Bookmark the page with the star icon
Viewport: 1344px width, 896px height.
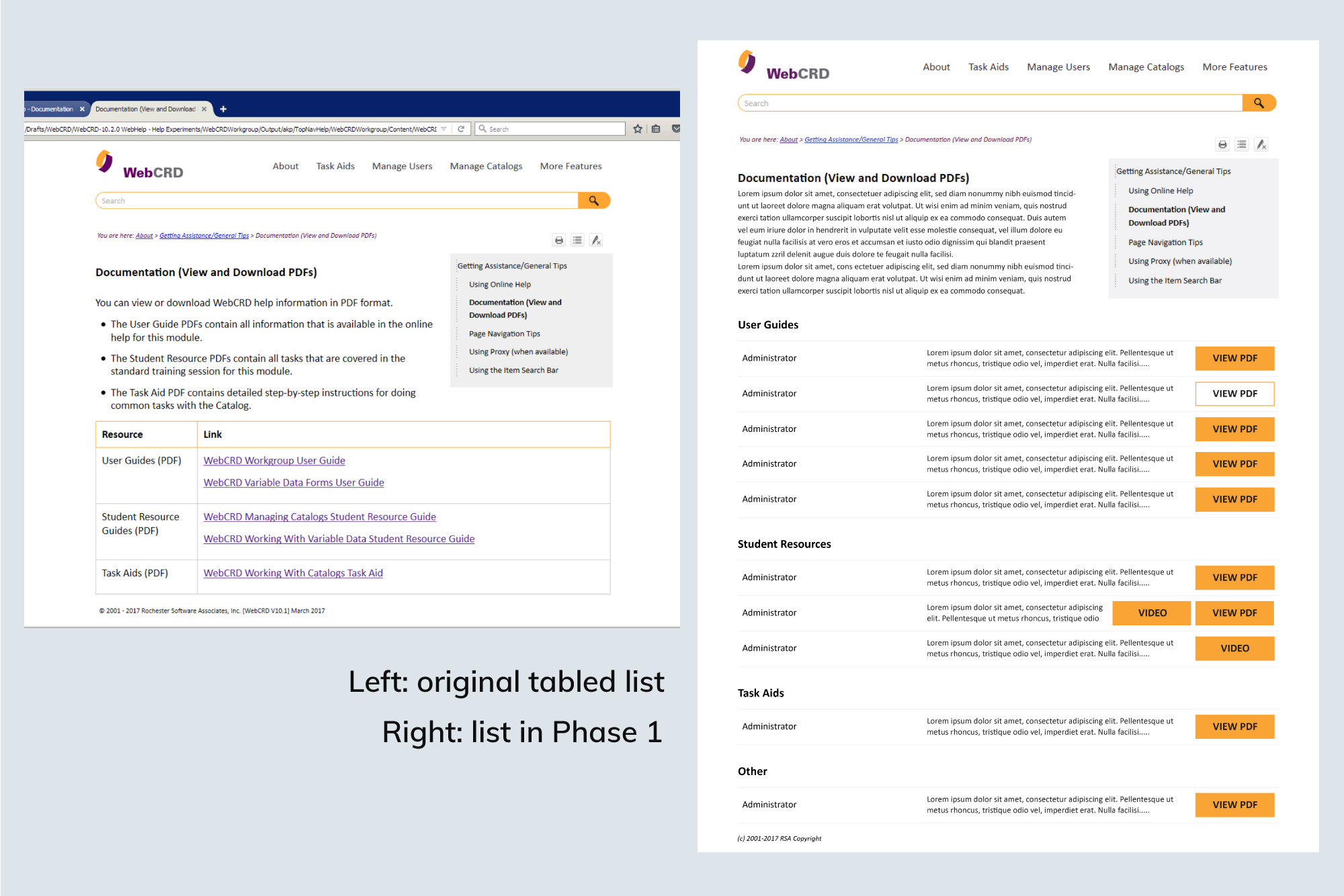coord(638,129)
